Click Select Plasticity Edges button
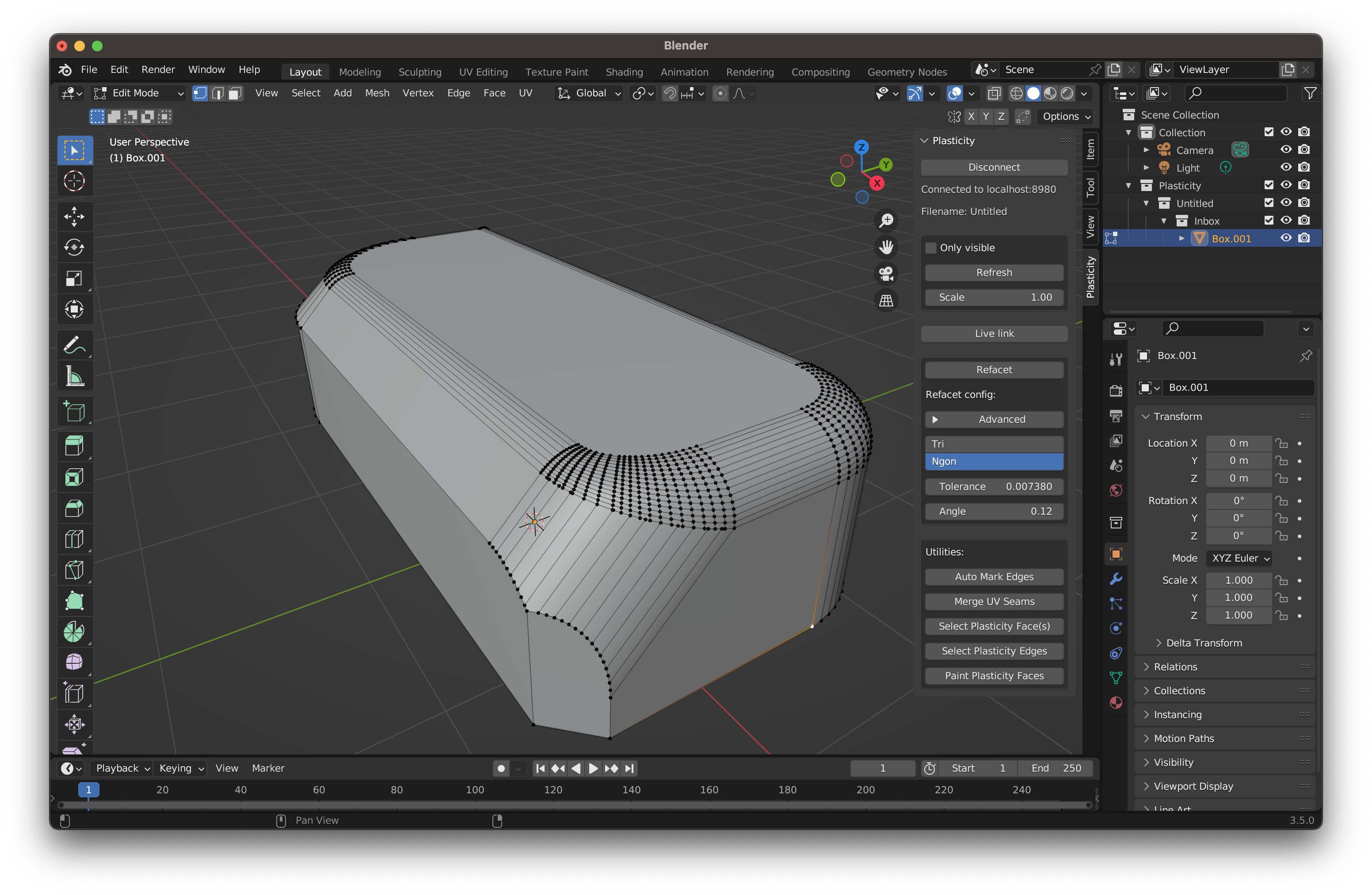Viewport: 1372px width, 895px height. [994, 651]
